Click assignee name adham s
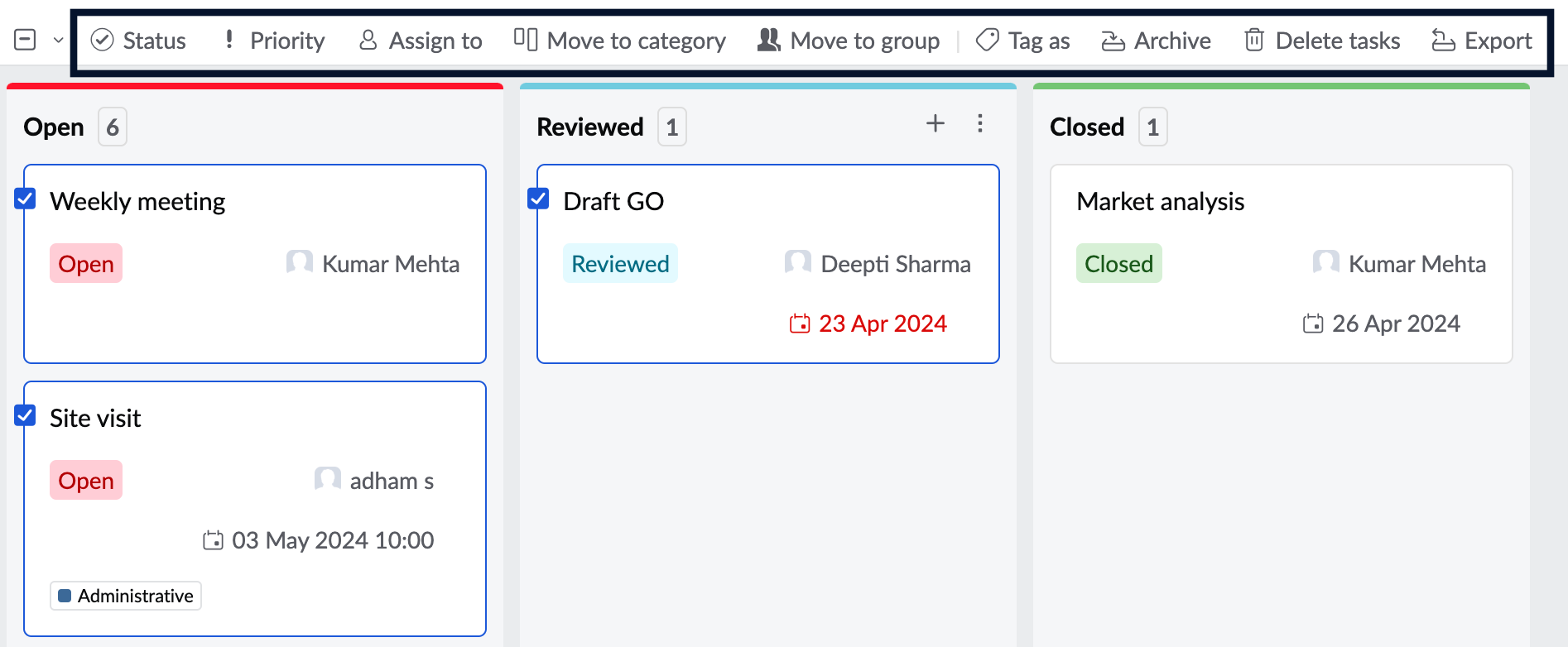Screen dimensions: 1568x647 [x=392, y=481]
